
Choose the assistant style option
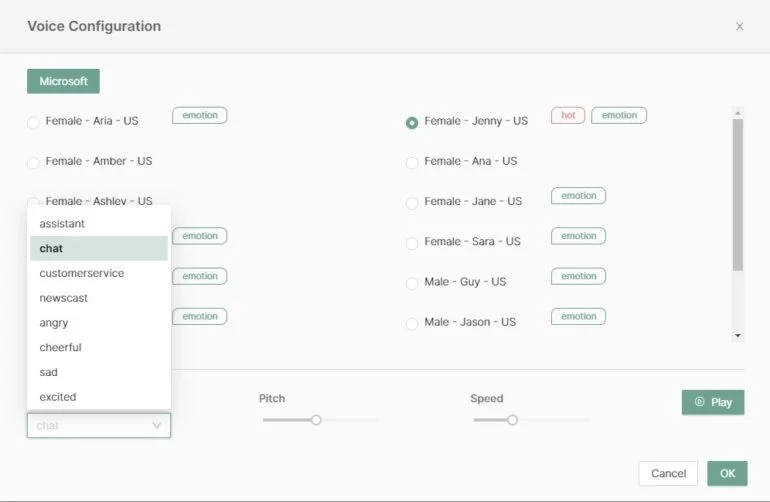[62, 224]
